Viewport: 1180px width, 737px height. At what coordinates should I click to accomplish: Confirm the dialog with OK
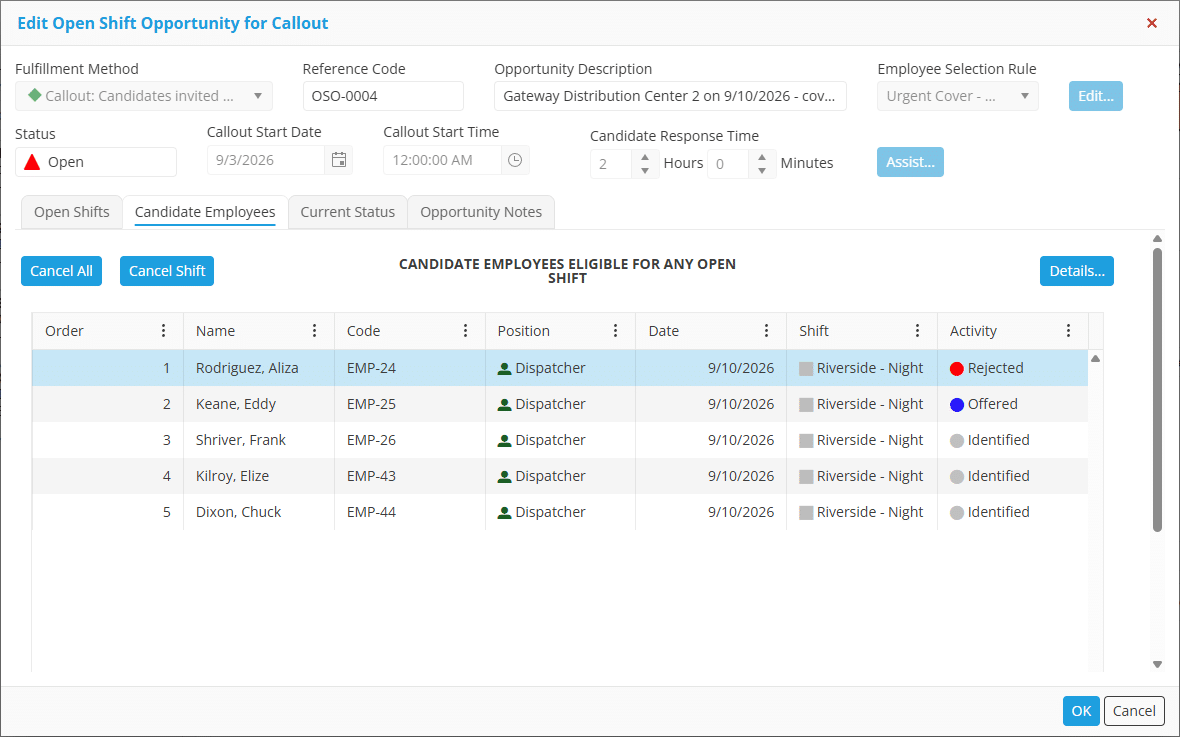(1081, 711)
